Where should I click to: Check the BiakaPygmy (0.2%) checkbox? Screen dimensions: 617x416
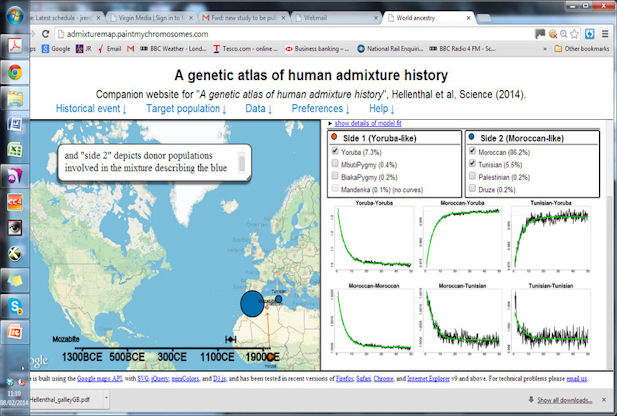[335, 176]
